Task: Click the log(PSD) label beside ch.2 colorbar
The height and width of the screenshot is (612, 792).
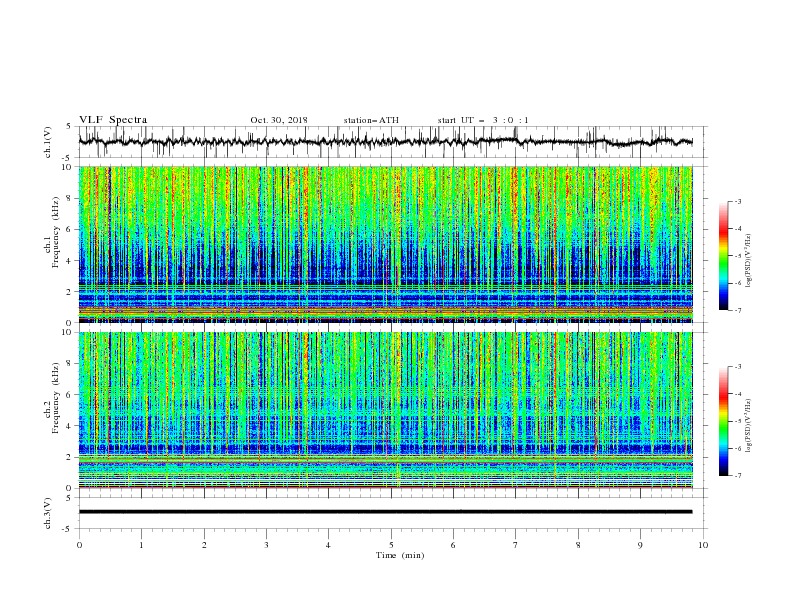Action: [749, 425]
